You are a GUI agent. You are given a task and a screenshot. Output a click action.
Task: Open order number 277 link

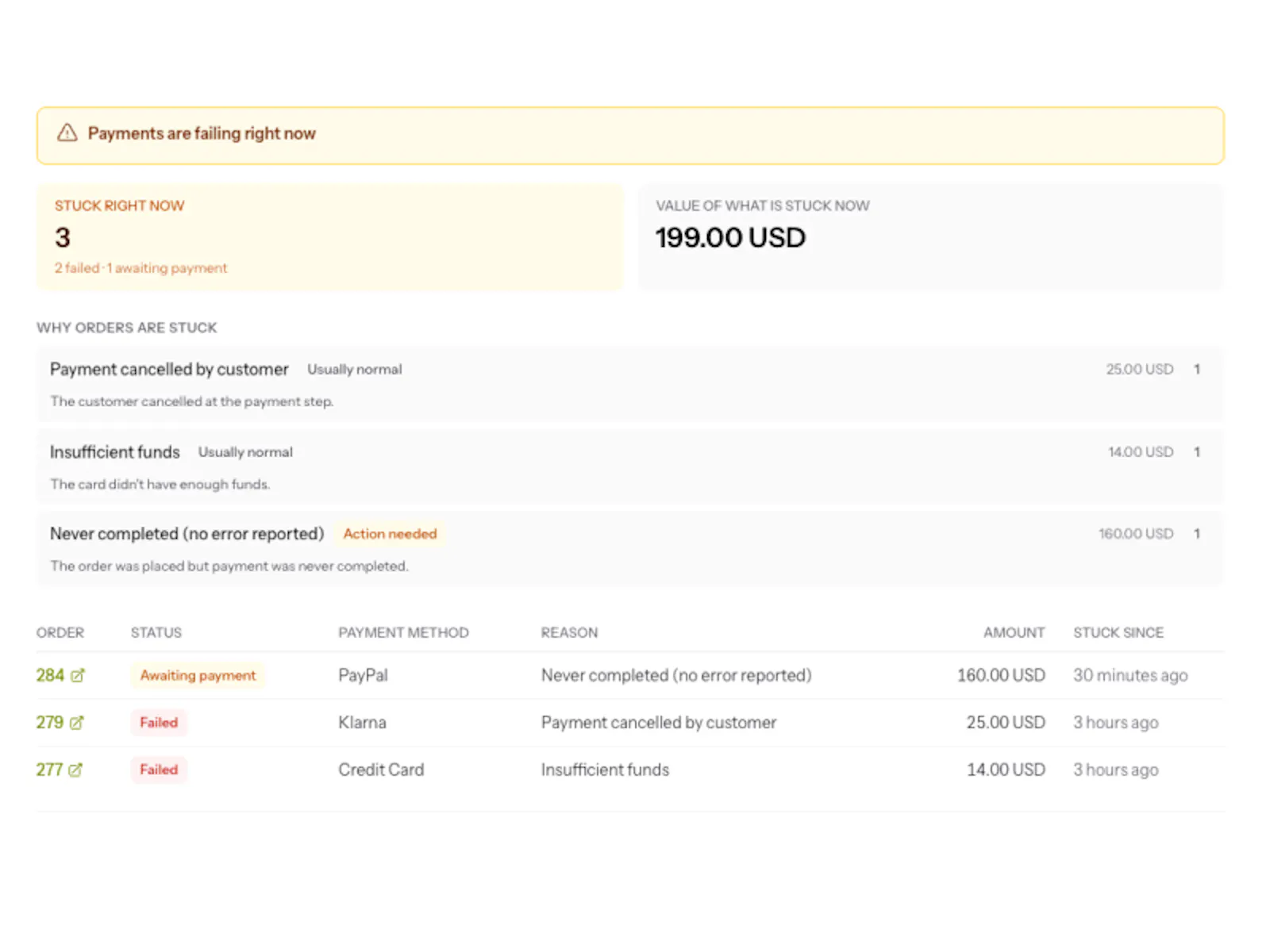49,770
